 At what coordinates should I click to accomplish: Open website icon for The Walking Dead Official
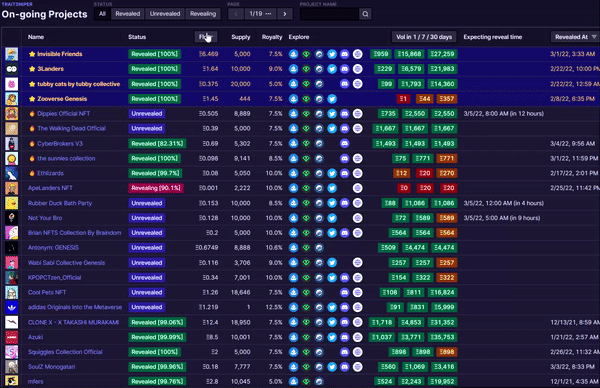point(357,129)
